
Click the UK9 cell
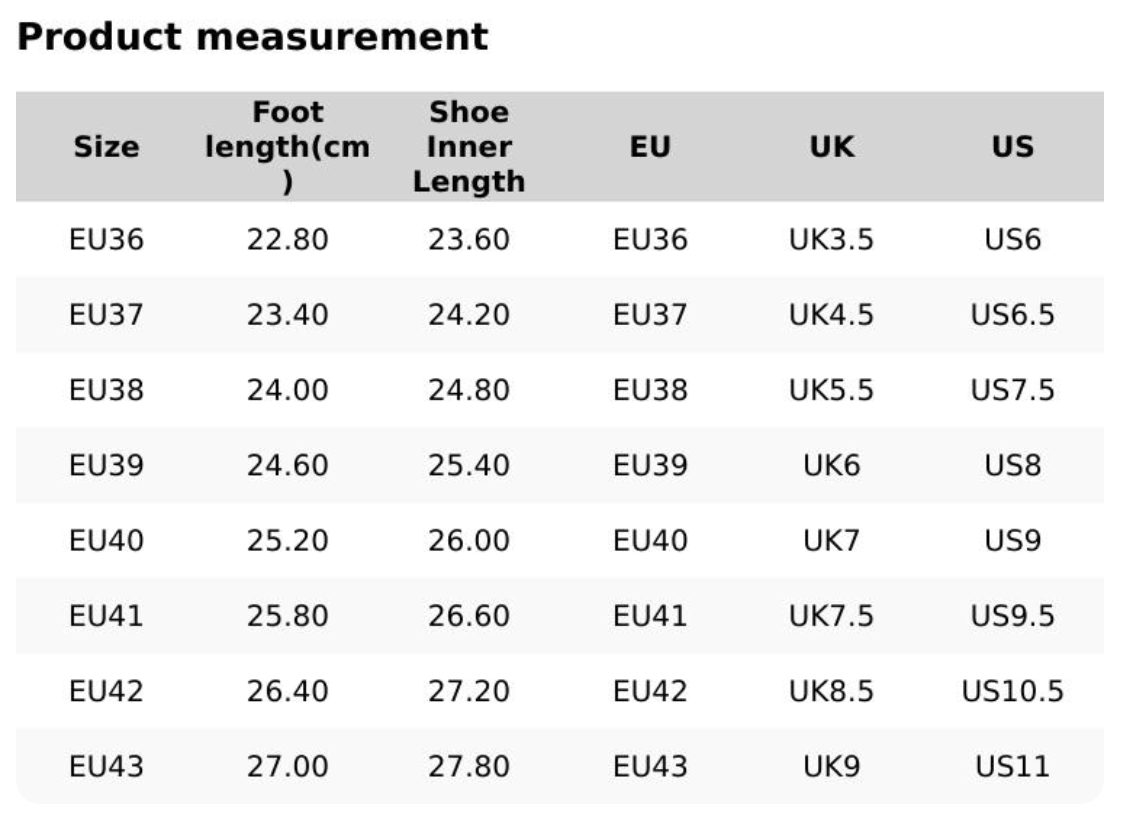point(831,767)
